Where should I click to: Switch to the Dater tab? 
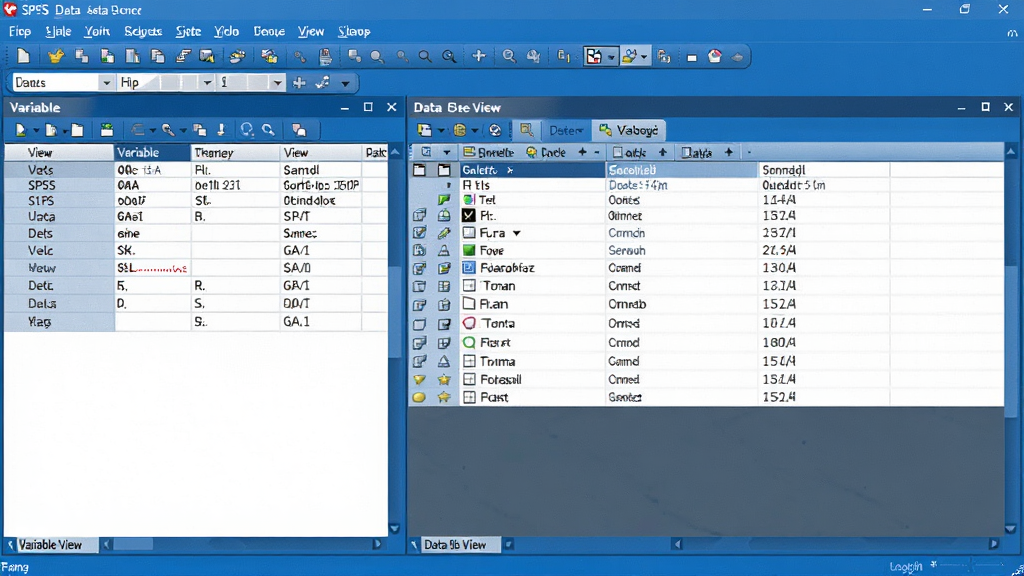click(566, 131)
